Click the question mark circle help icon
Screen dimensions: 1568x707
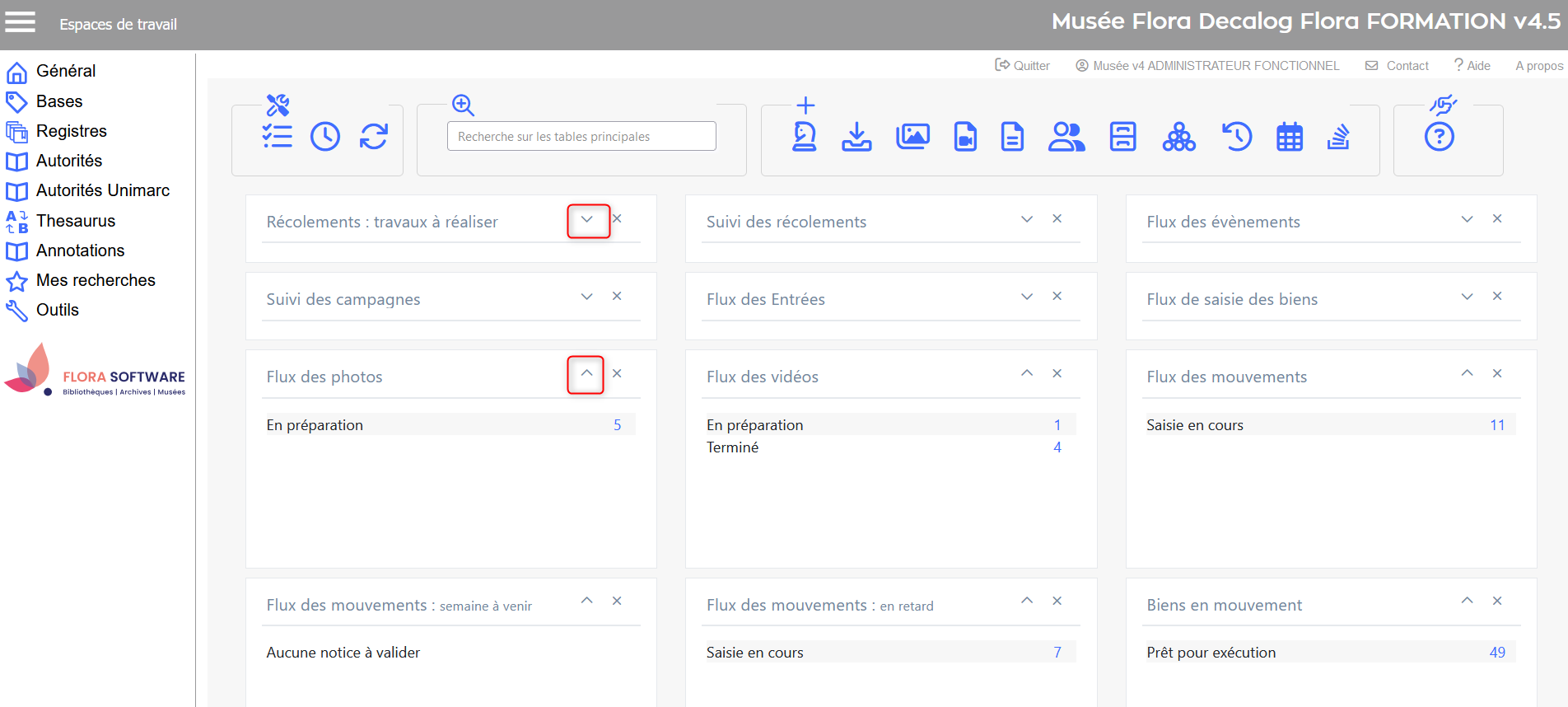pyautogui.click(x=1439, y=137)
